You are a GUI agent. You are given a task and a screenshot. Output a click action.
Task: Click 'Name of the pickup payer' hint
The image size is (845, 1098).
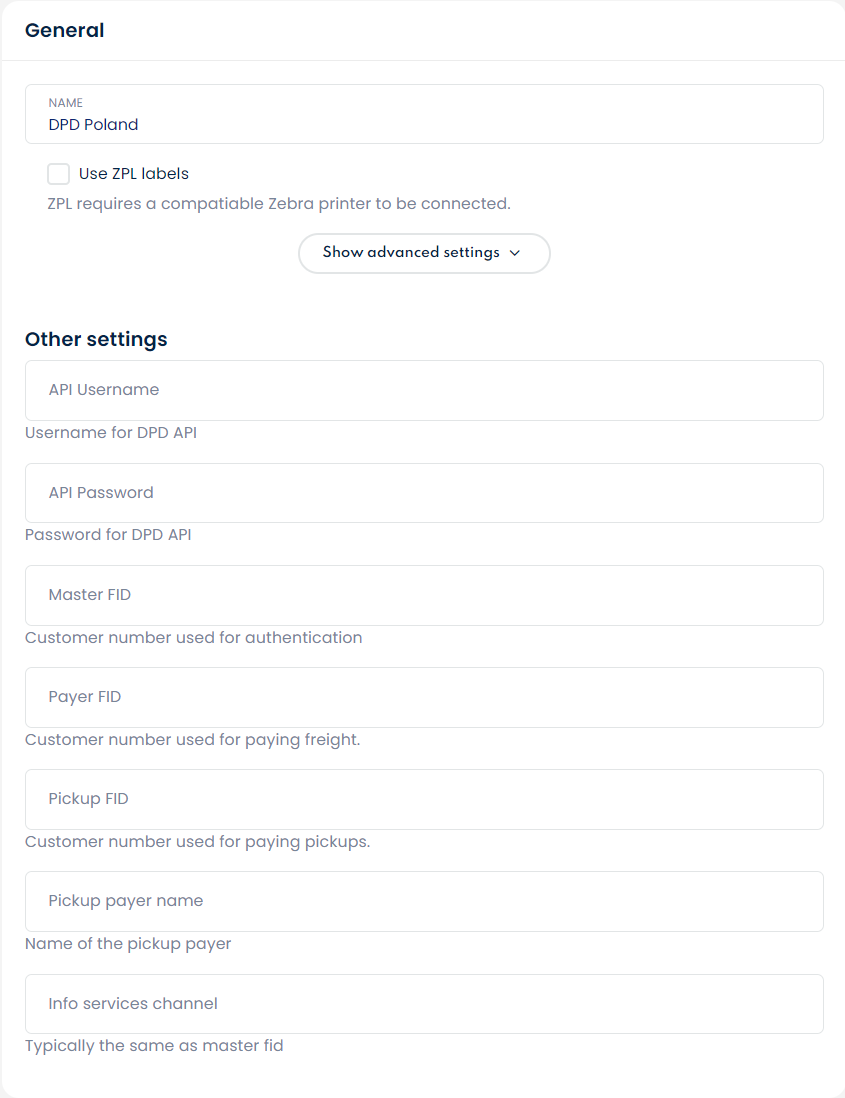(128, 944)
